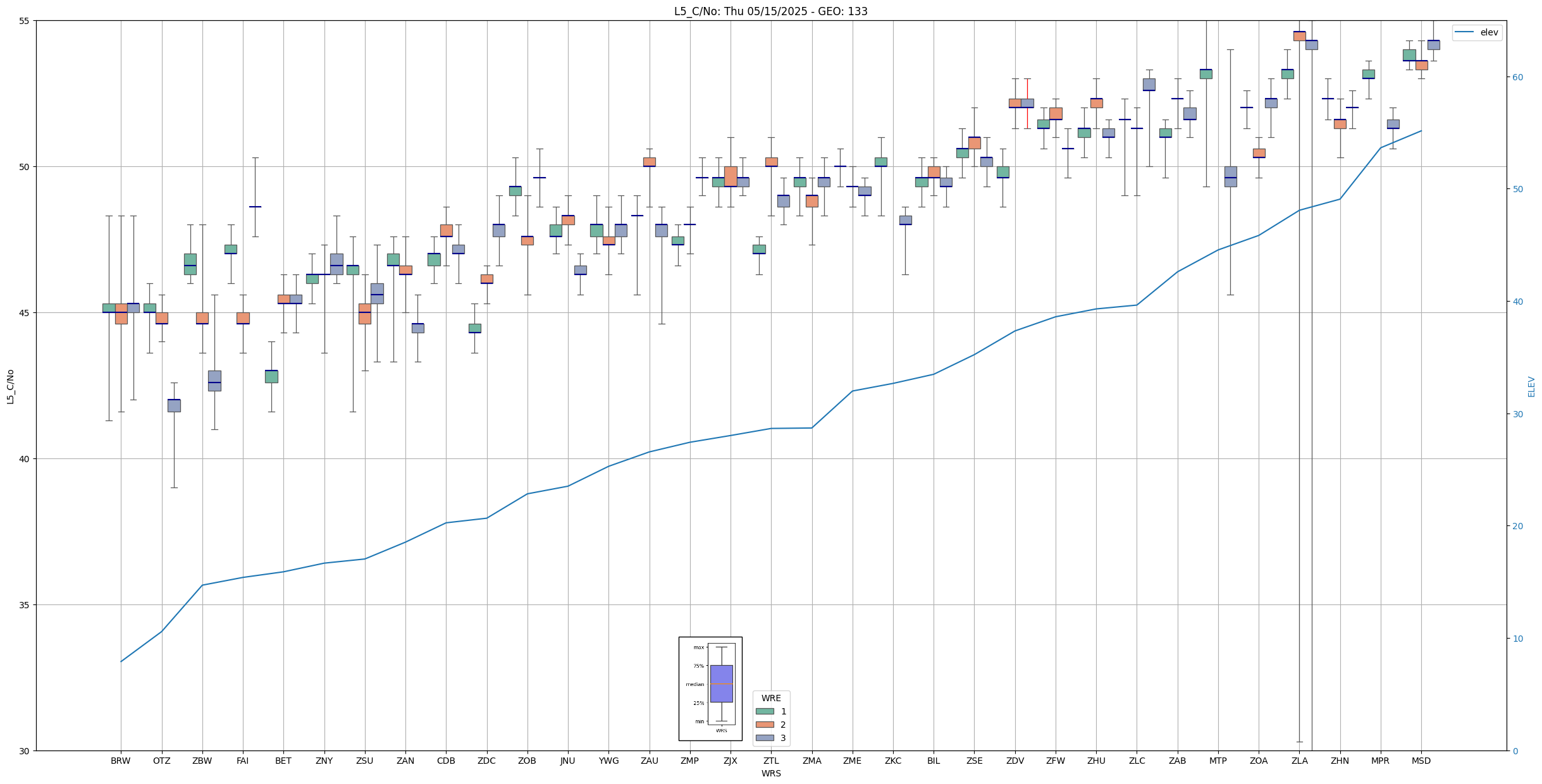The image size is (1542, 784).
Task: Click the chart title L5_C/No text
Action: pos(770,11)
